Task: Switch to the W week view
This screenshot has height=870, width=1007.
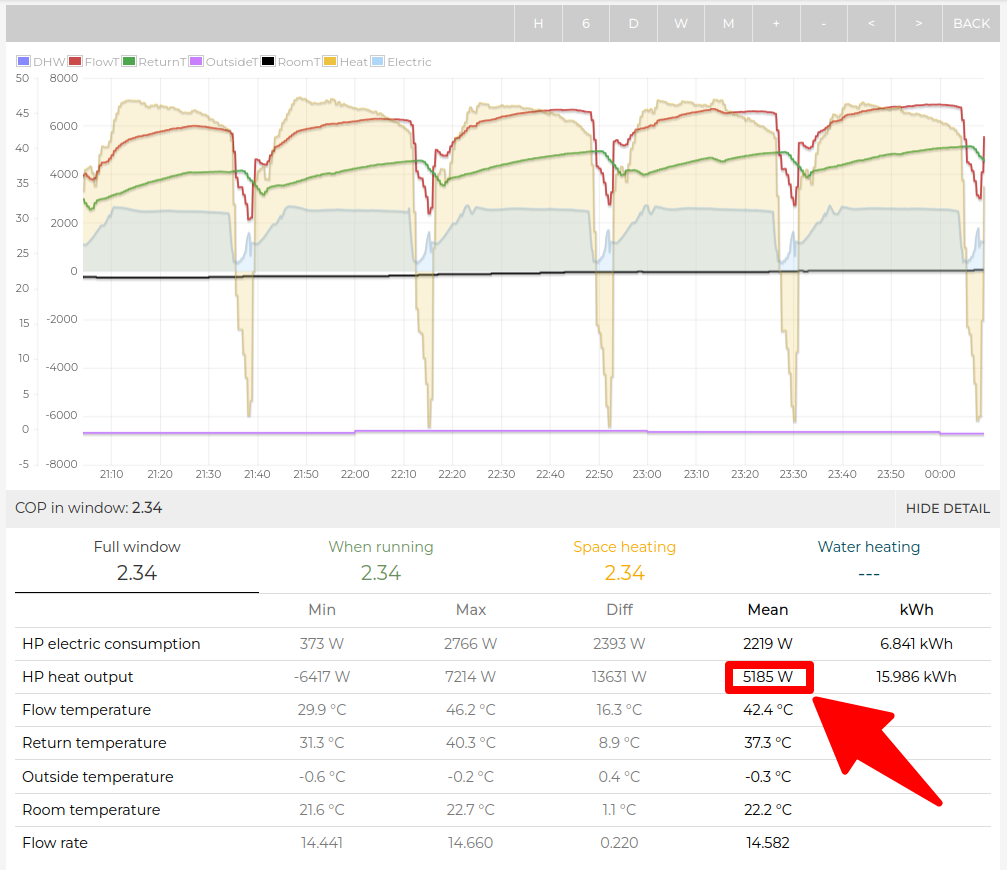Action: [x=681, y=24]
